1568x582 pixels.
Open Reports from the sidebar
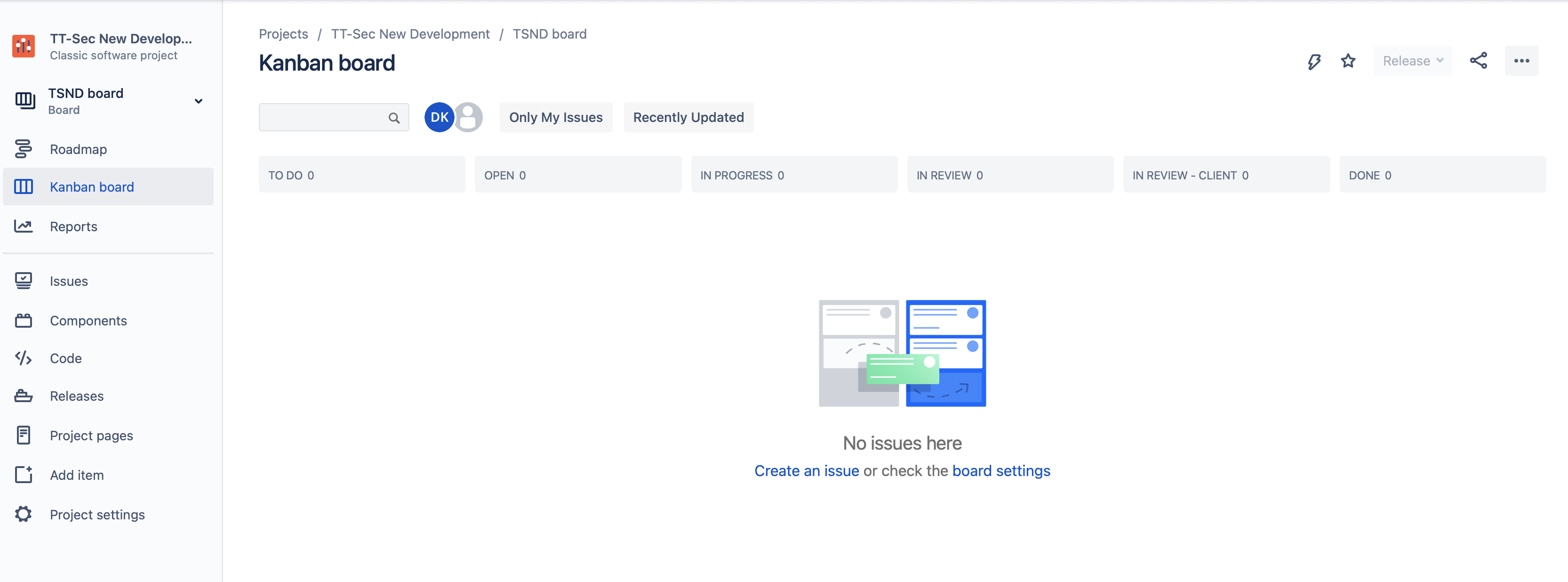[x=73, y=226]
